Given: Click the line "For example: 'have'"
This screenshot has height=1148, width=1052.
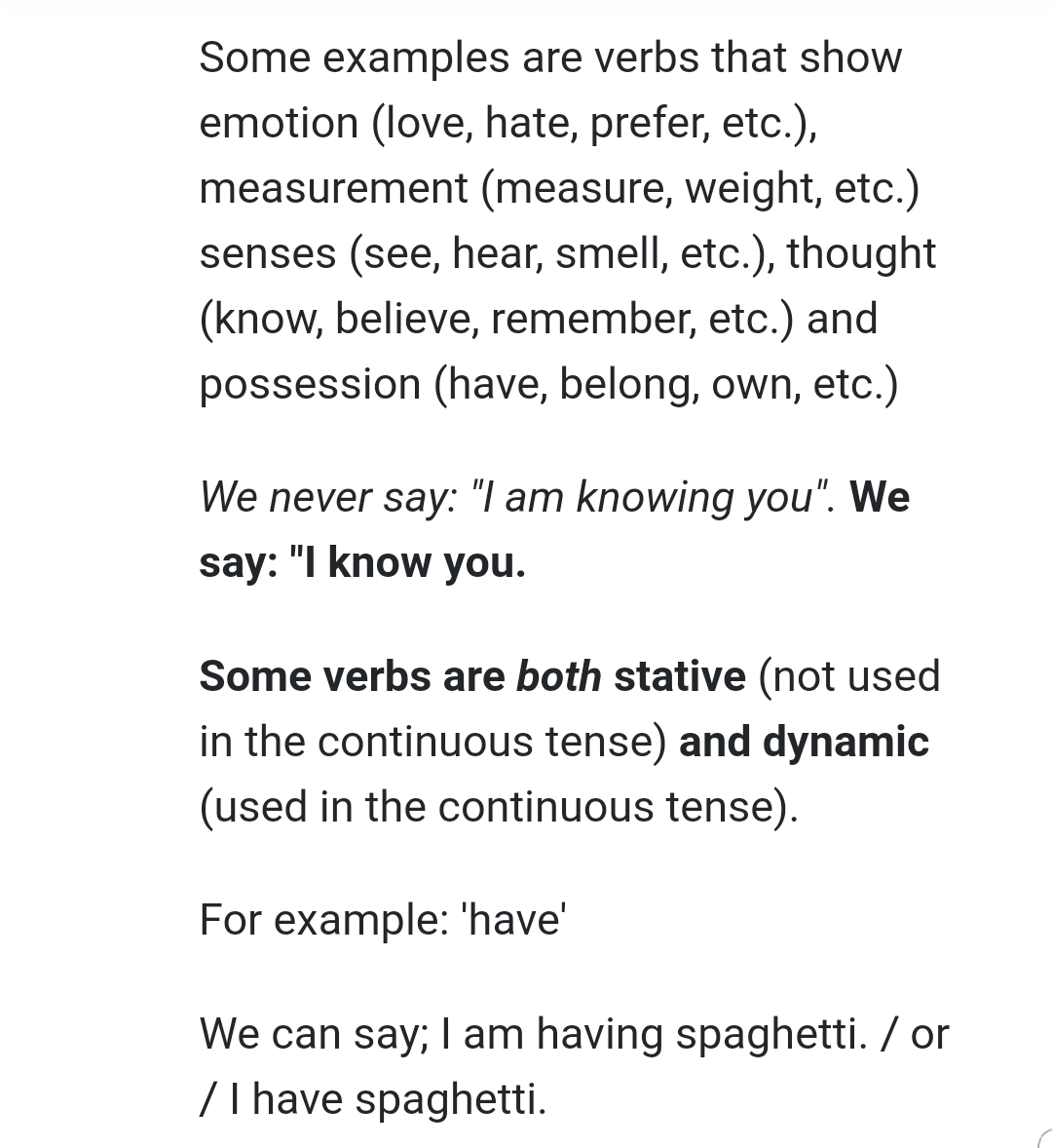Looking at the screenshot, I should [x=383, y=919].
